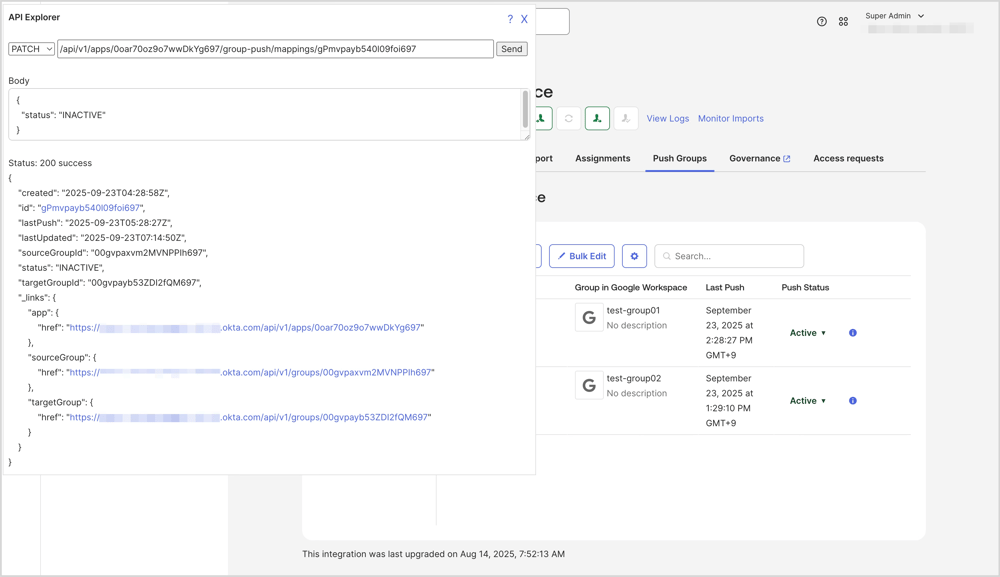
Task: Click the green push-users icon beside View Logs
Action: pos(597,119)
